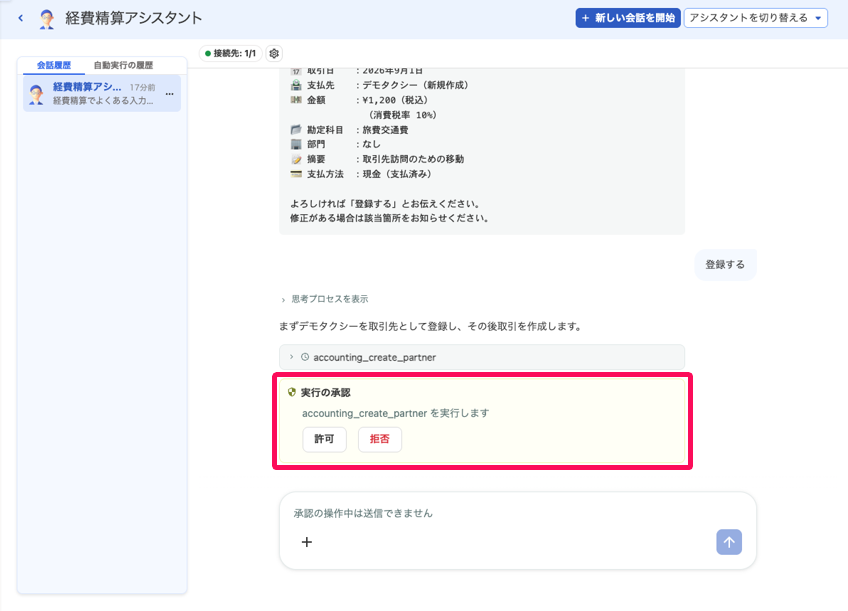Click the 登録する user message bubble

725,264
